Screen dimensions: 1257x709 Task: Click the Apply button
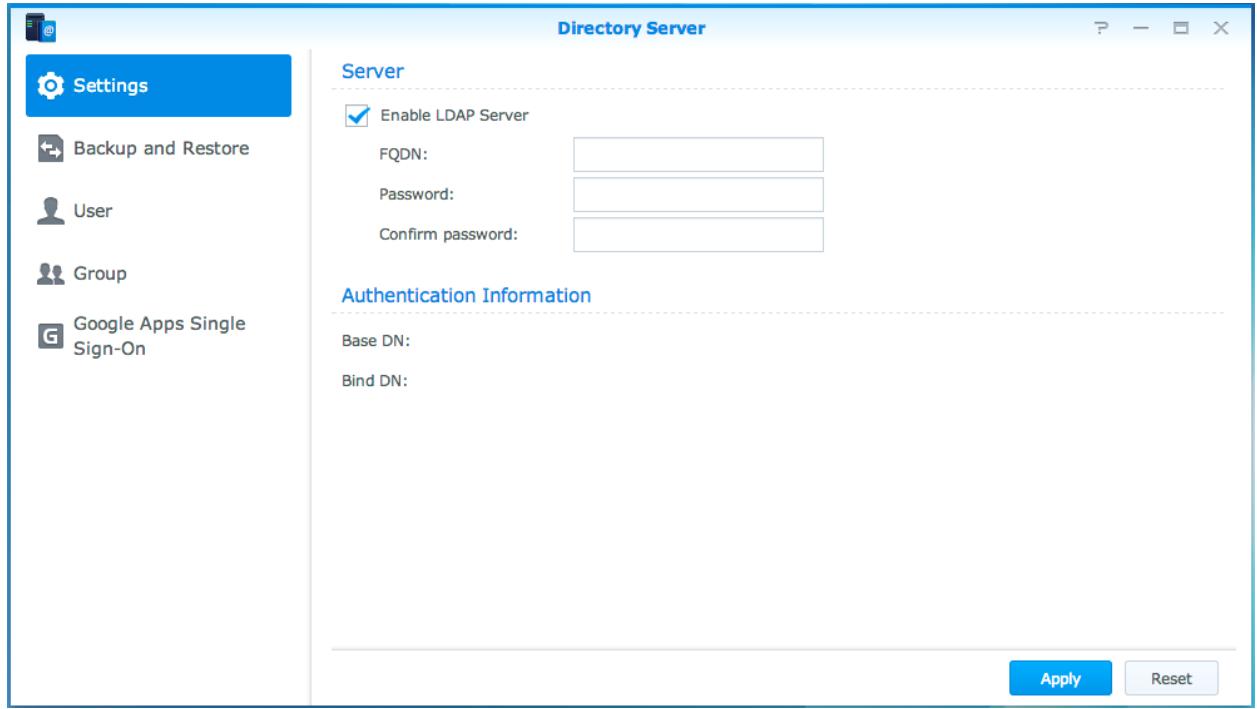(x=1060, y=678)
